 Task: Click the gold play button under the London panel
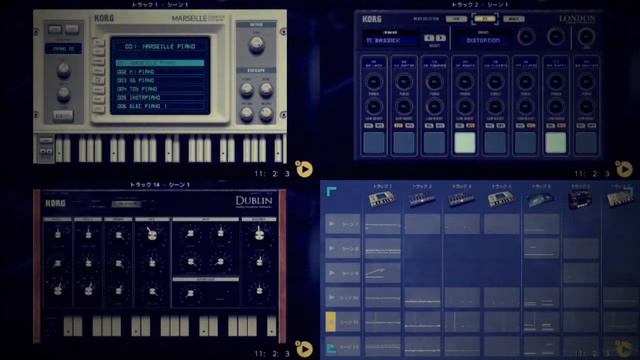[624, 169]
